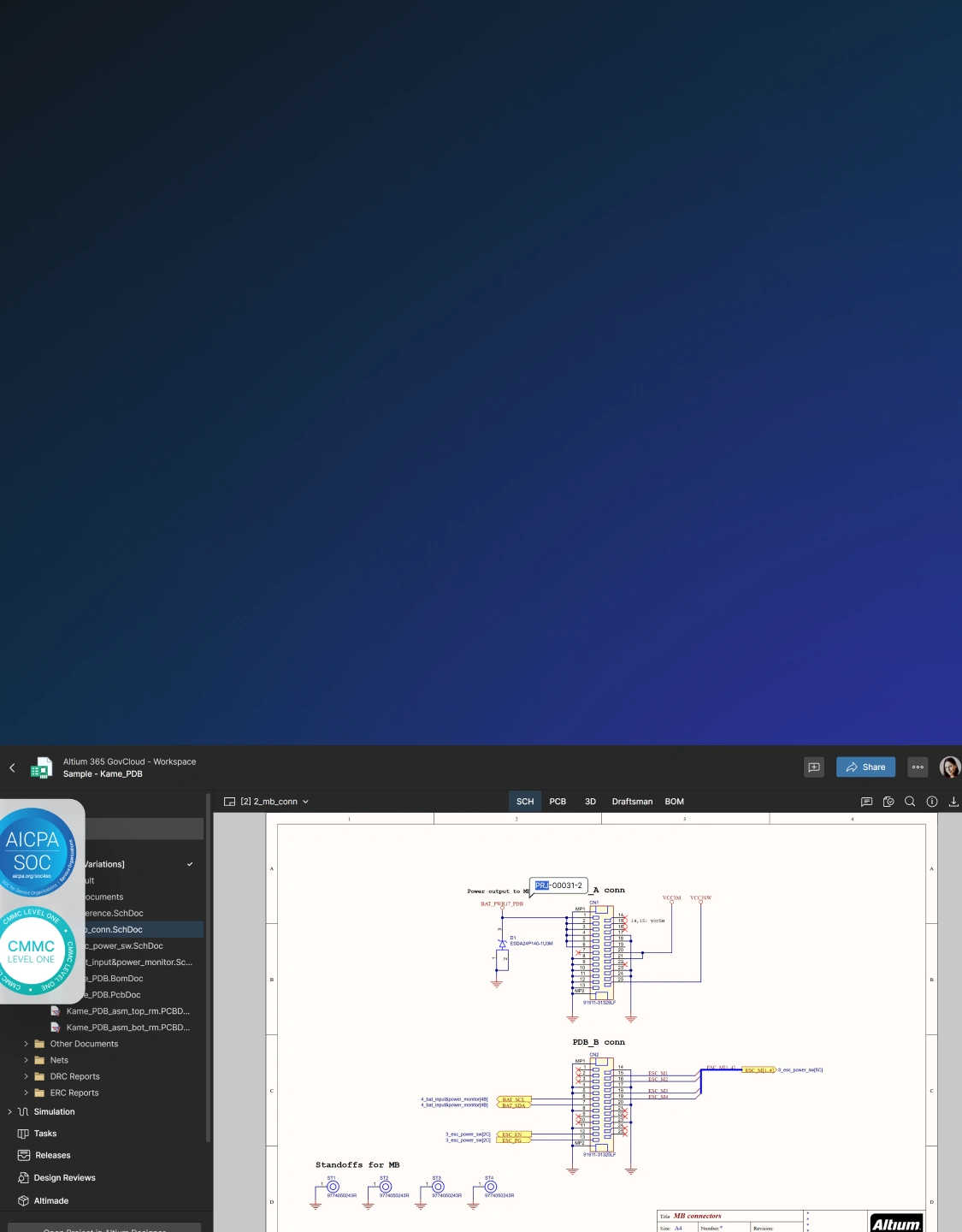The width and height of the screenshot is (962, 1232).
Task: Open the Tasks section
Action: pyautogui.click(x=45, y=1134)
